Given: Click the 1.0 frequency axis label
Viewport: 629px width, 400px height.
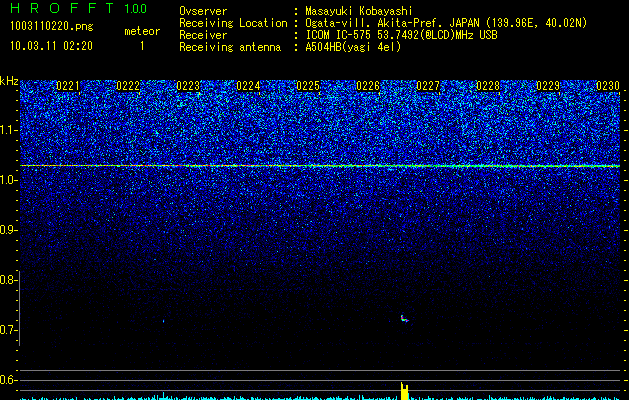Looking at the screenshot, I should pyautogui.click(x=7, y=180).
